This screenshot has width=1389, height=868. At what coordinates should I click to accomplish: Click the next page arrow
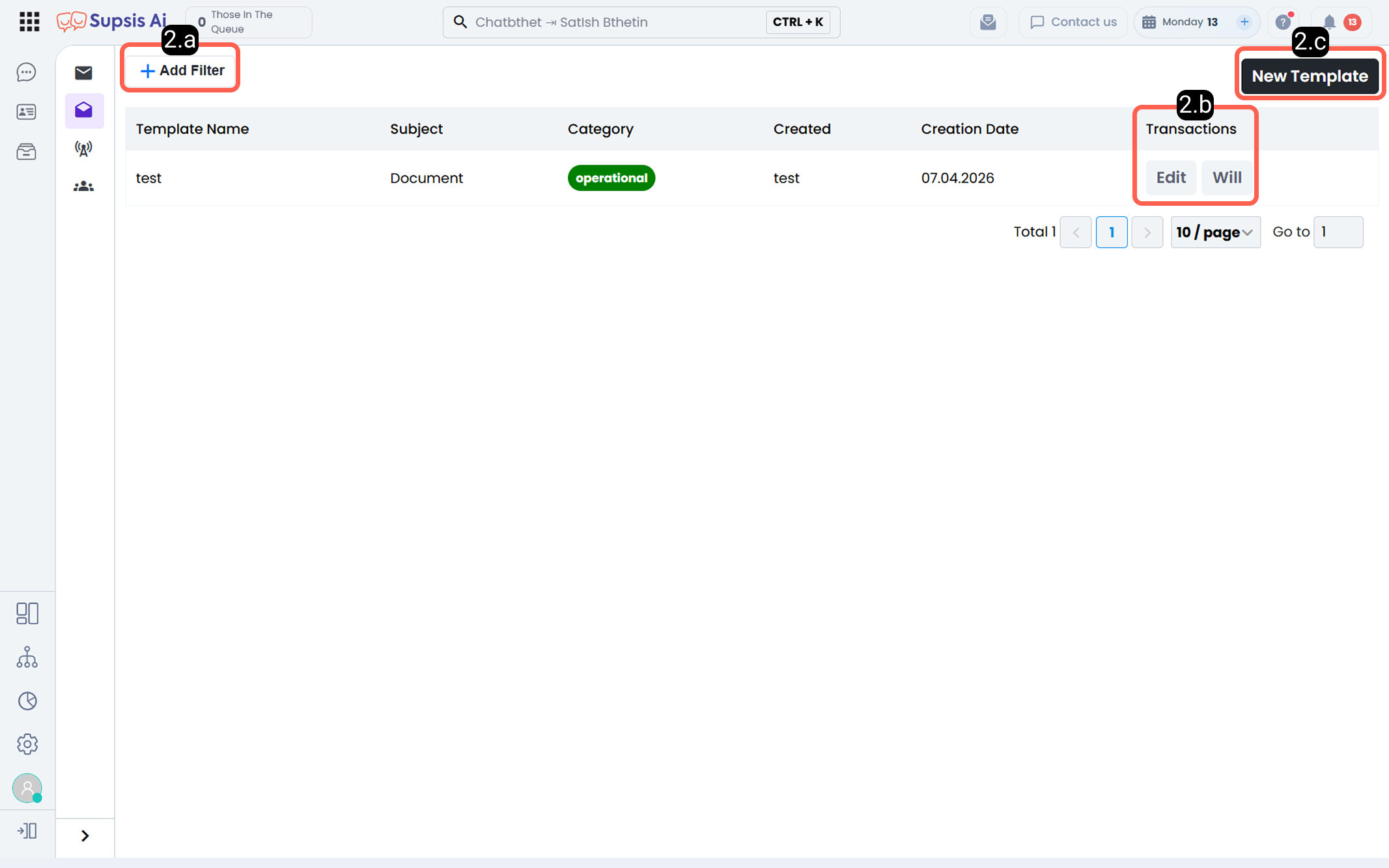tap(1147, 232)
